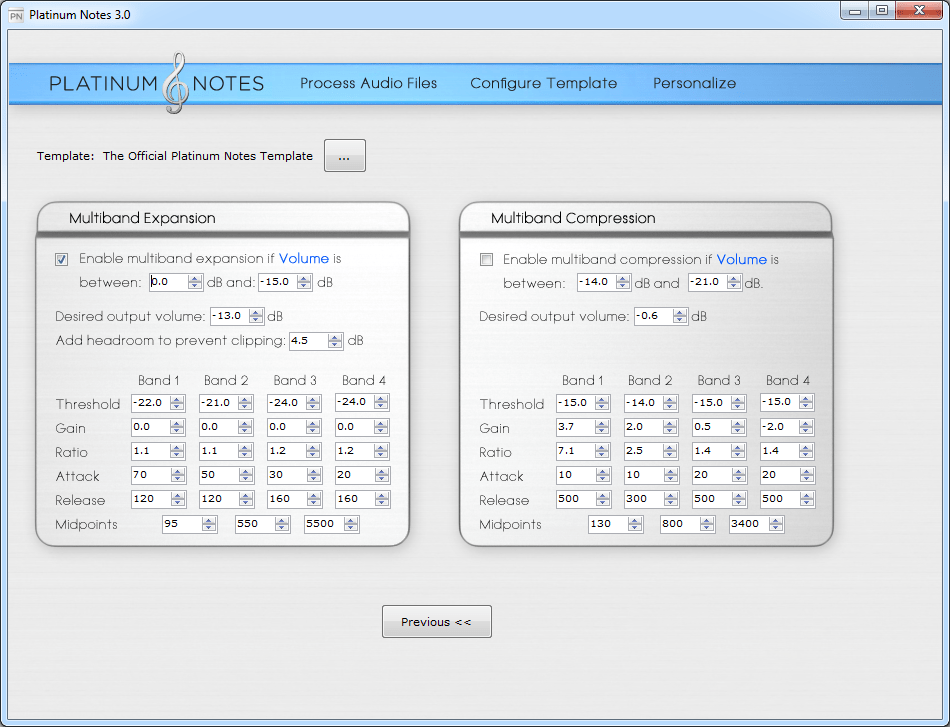Click the Previous button
Screen dimensions: 950x727
click(x=436, y=621)
